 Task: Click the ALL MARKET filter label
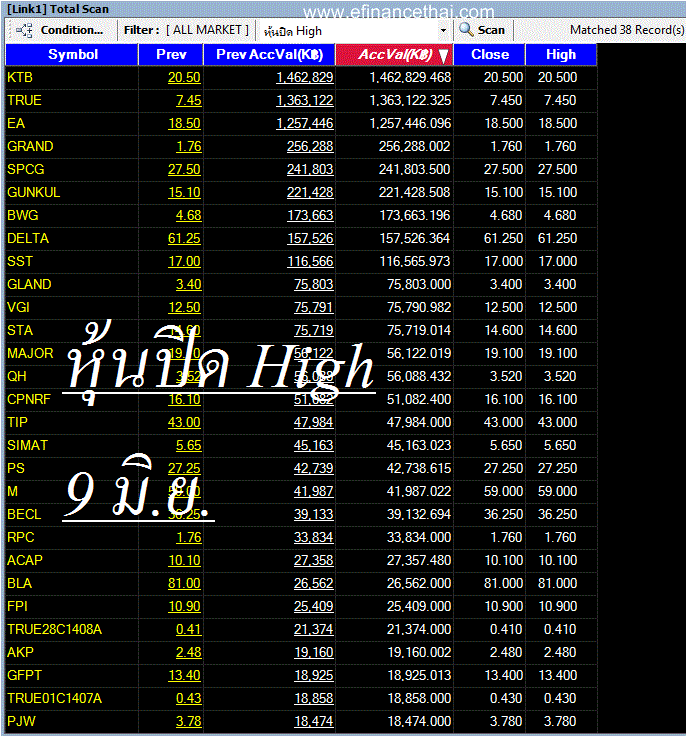(207, 30)
